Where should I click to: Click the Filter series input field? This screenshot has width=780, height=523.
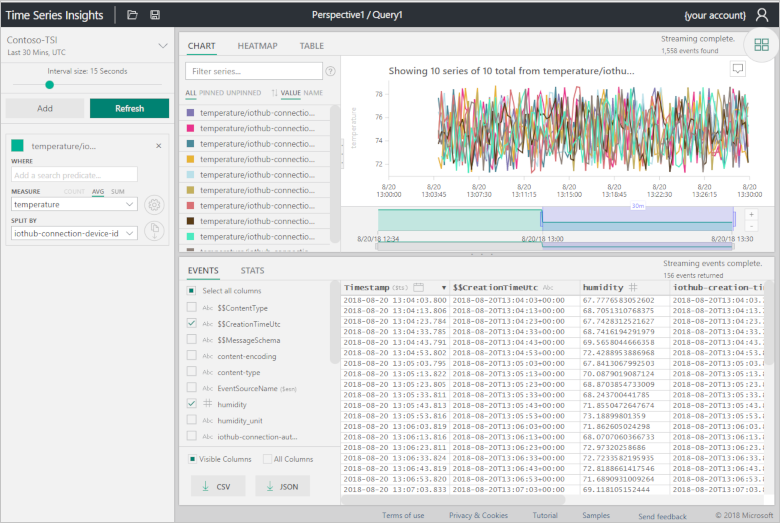[x=254, y=71]
